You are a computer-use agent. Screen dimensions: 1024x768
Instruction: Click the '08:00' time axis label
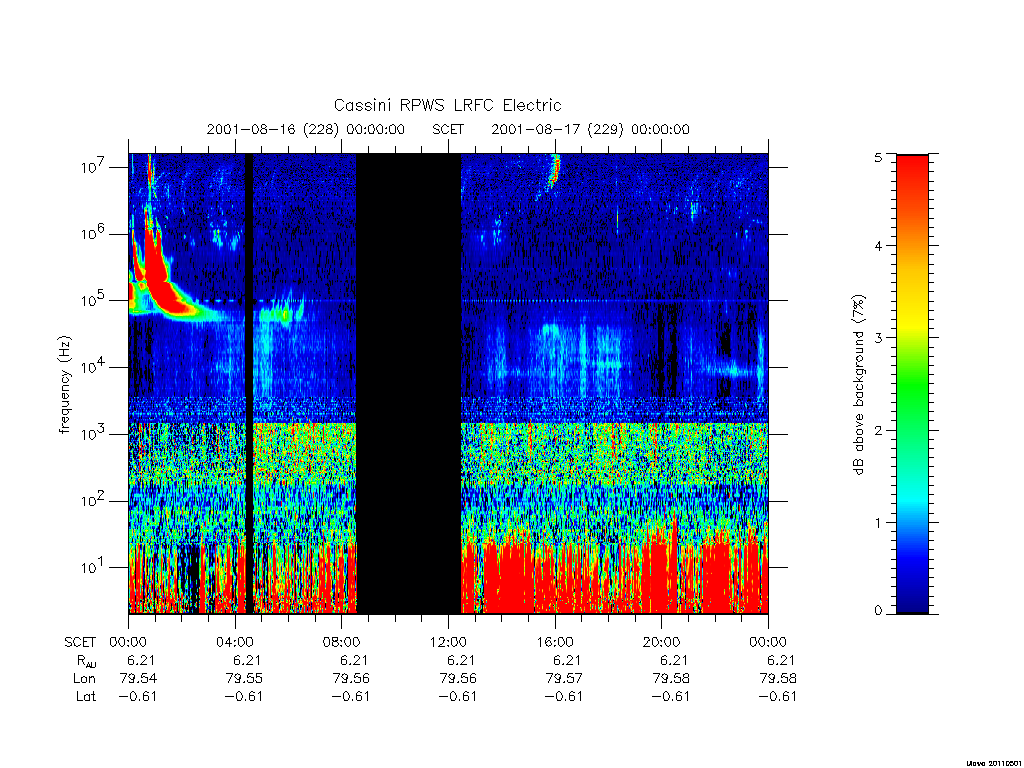[341, 642]
